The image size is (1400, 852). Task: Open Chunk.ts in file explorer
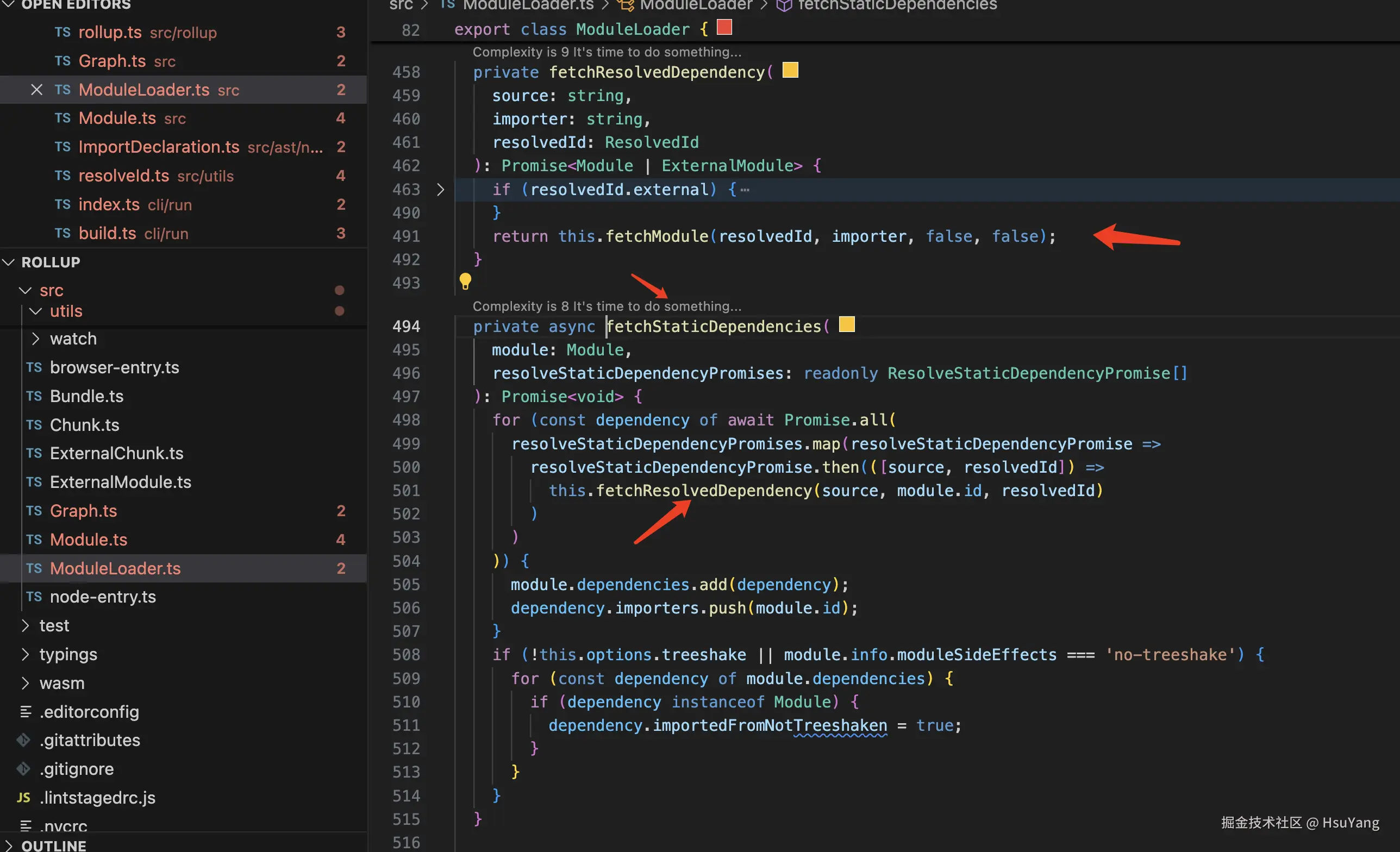(85, 425)
